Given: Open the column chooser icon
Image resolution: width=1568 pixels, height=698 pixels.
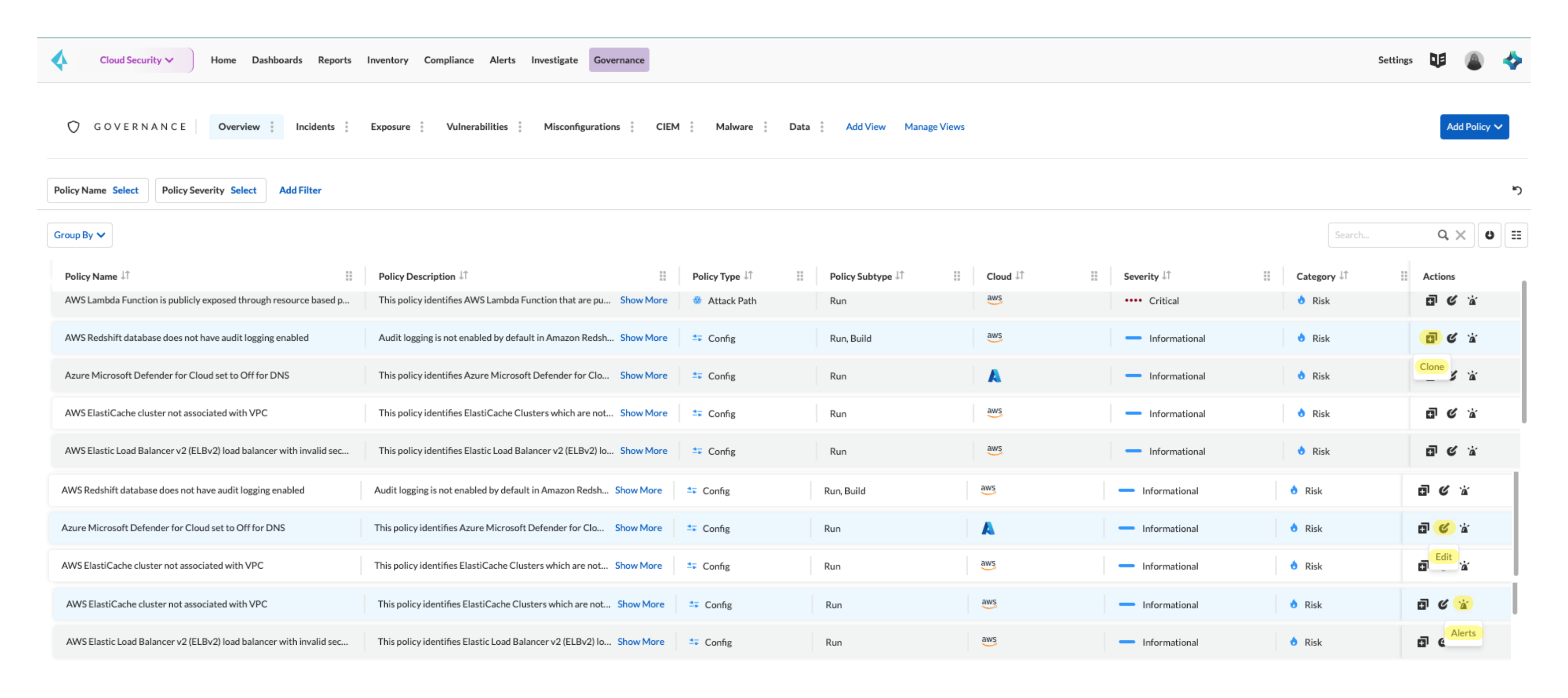Looking at the screenshot, I should click(1516, 235).
